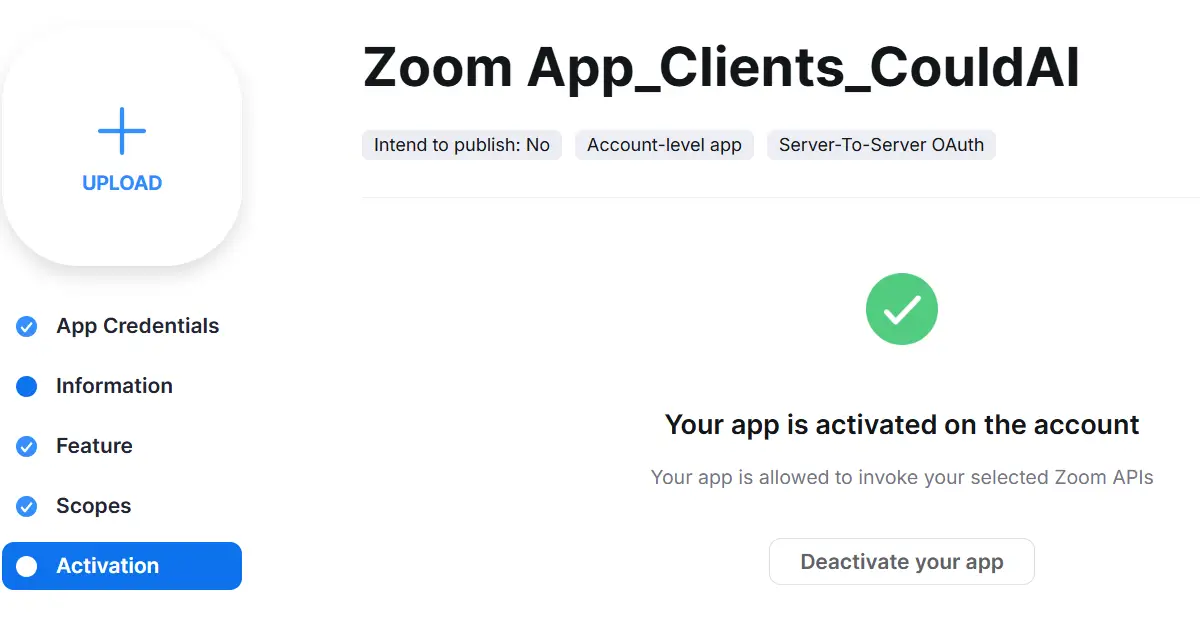Click the Account-level app tag
The image size is (1200, 635).
point(664,145)
